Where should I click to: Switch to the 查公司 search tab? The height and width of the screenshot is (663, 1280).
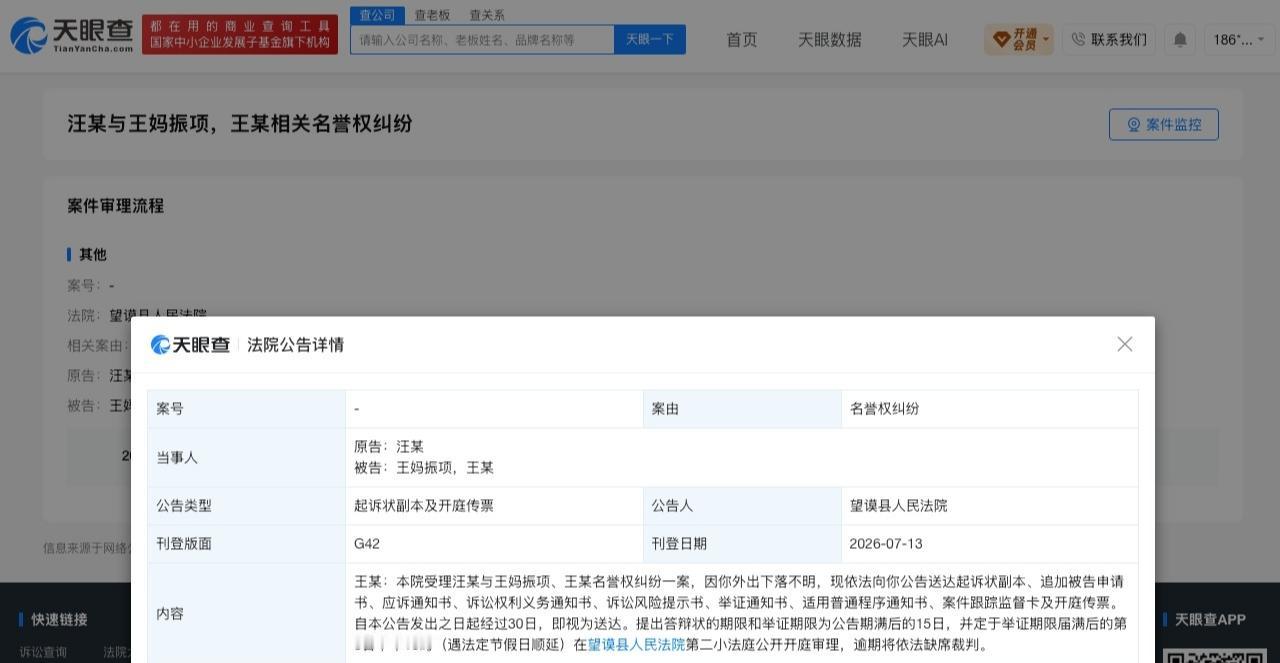377,15
